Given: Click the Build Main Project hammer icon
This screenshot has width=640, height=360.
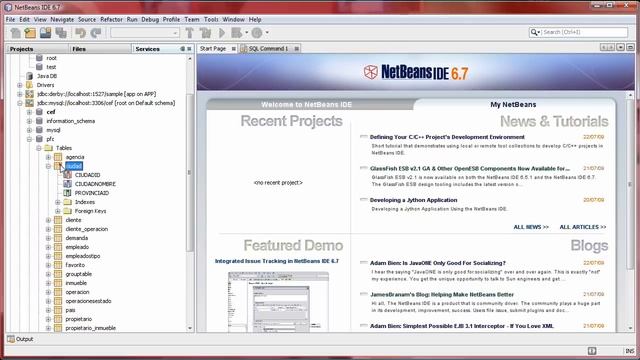Looking at the screenshot, I should point(189,33).
